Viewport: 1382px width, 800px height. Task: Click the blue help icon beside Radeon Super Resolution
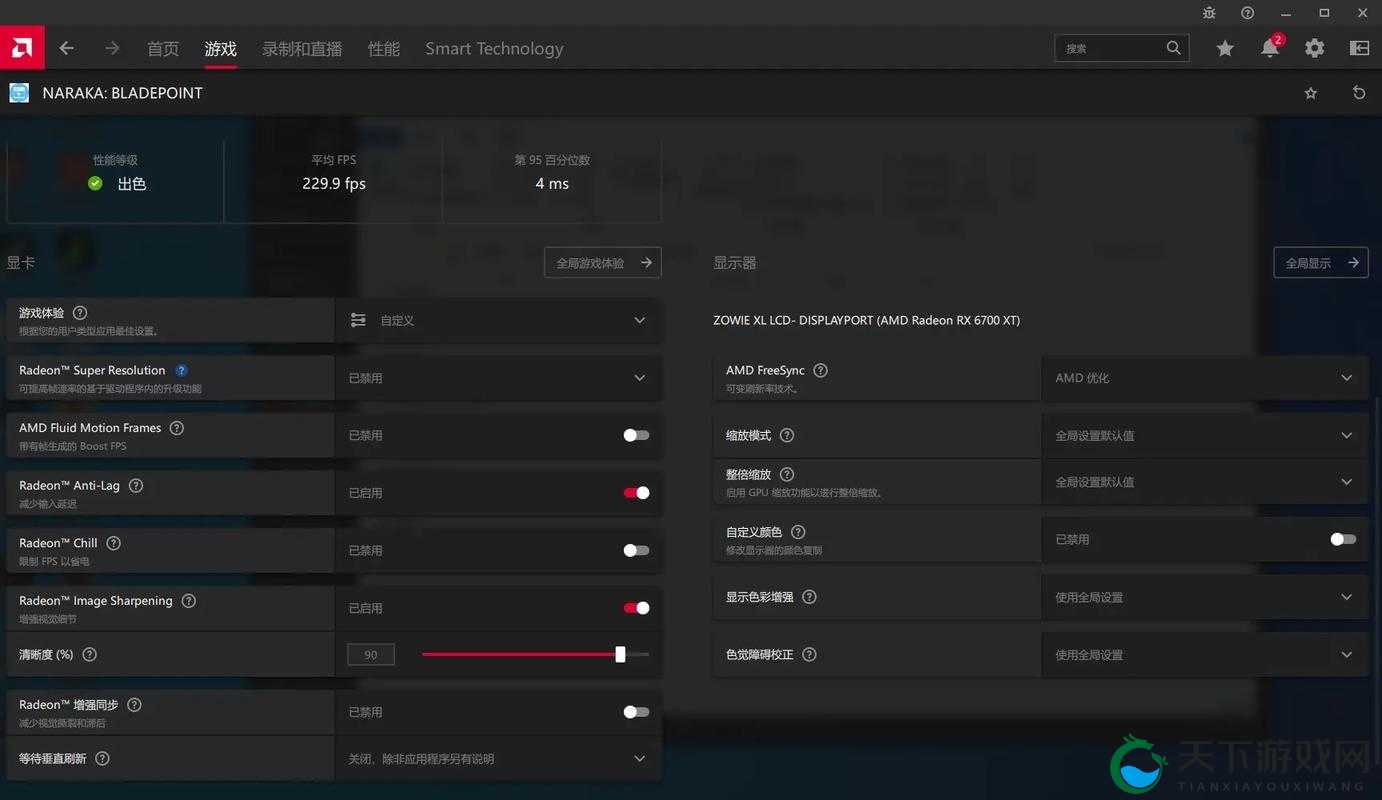pyautogui.click(x=182, y=370)
